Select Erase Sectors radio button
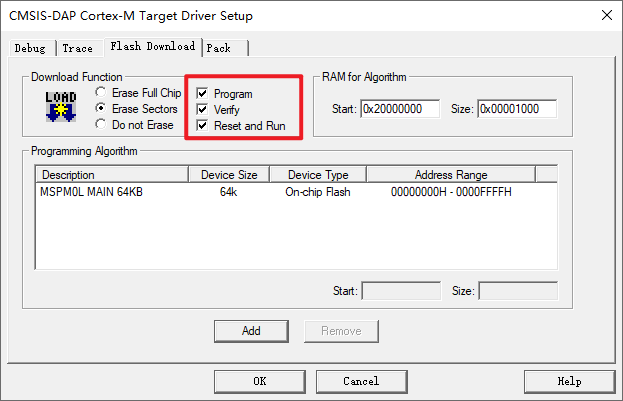The image size is (623, 401). (101, 109)
